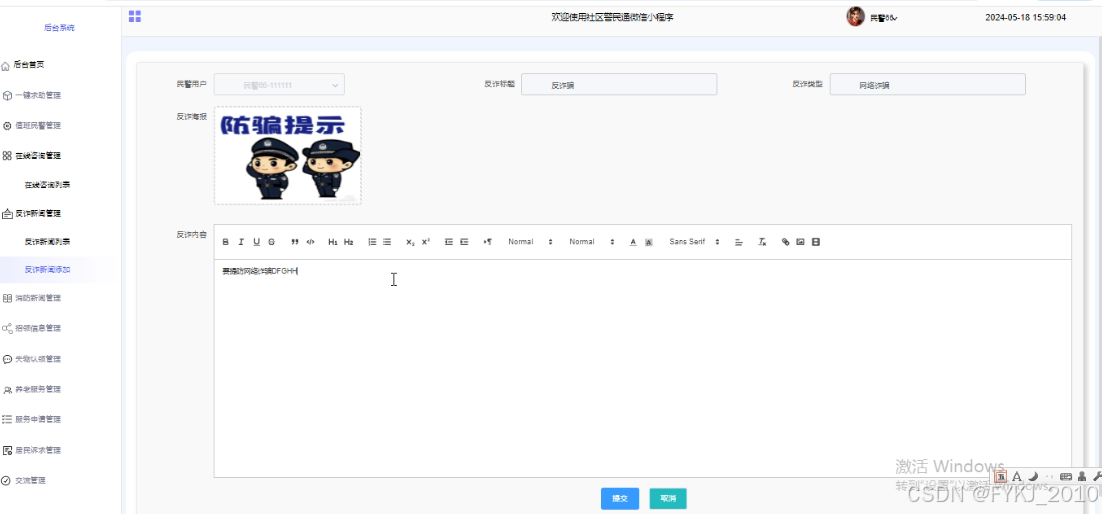Open the text color picker (underlined A)
Screen dimensions: 1102x514
click(633, 242)
